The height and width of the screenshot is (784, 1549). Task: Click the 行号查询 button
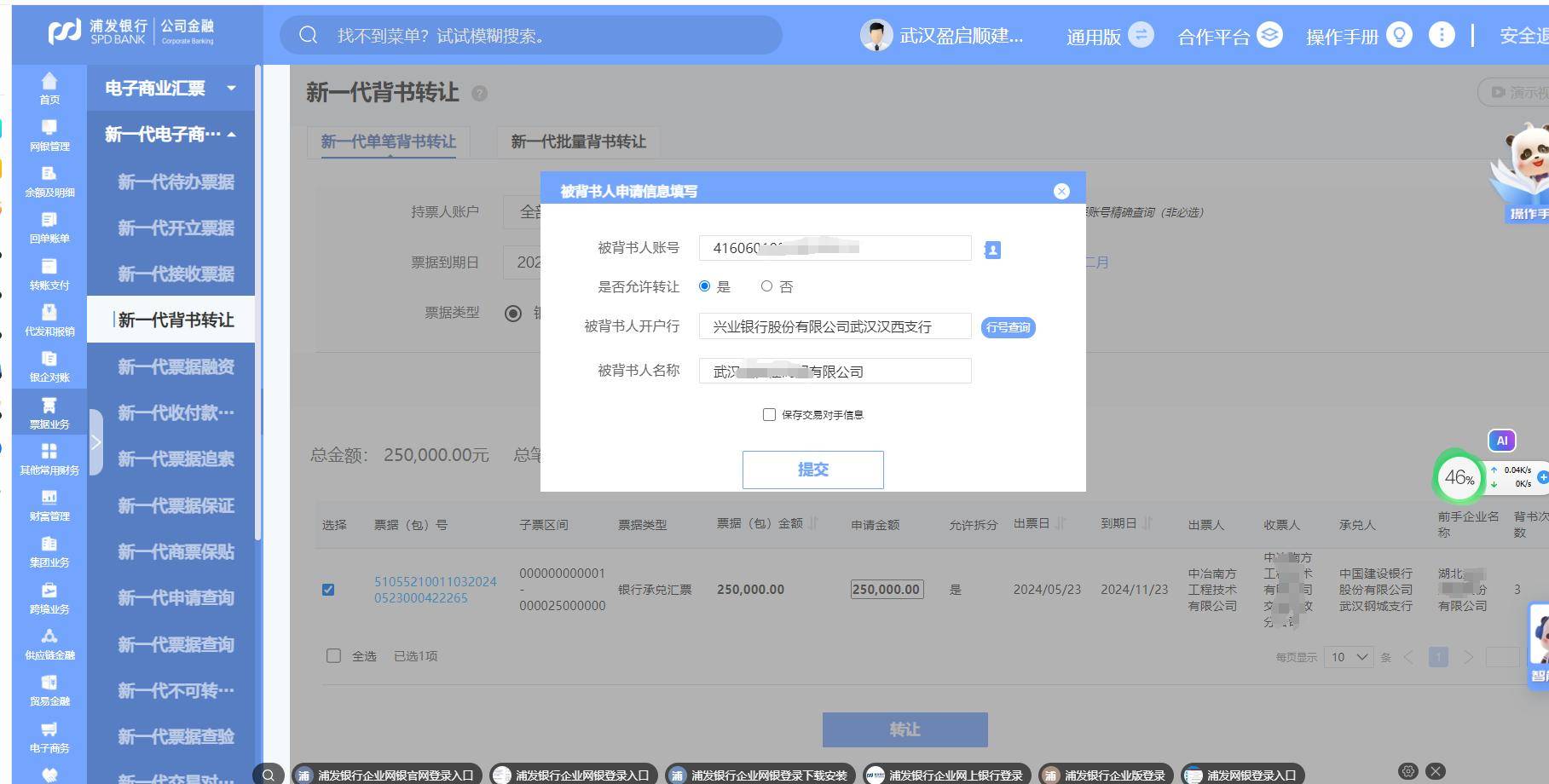click(x=1008, y=327)
